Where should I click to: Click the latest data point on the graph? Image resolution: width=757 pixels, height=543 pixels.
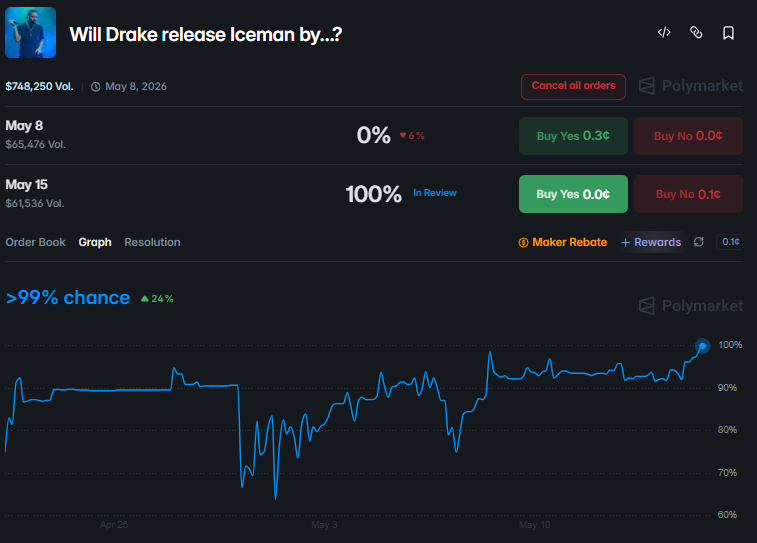point(702,346)
